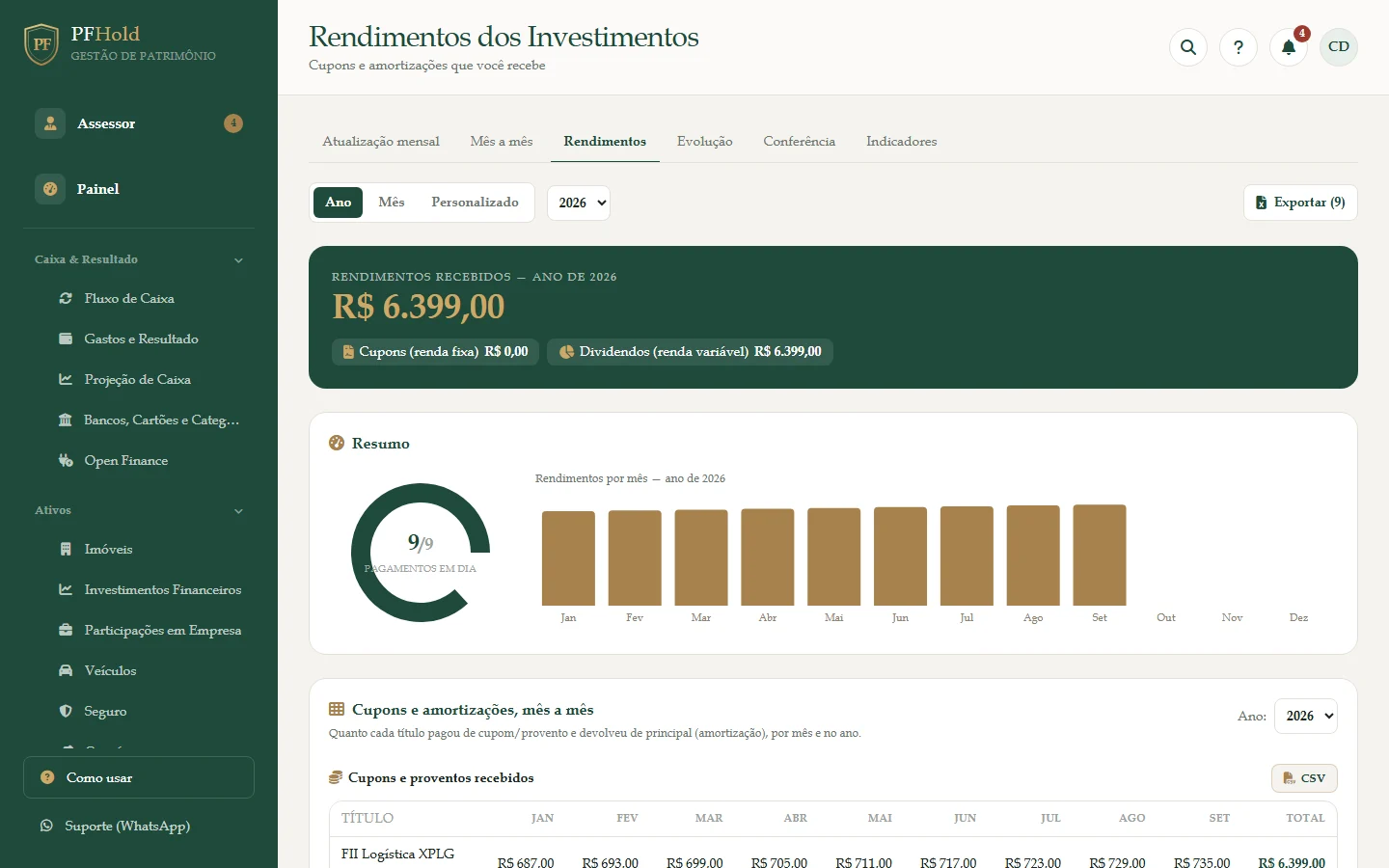Switch to Atualização mensal tab
This screenshot has height=868, width=1389.
pyautogui.click(x=381, y=141)
